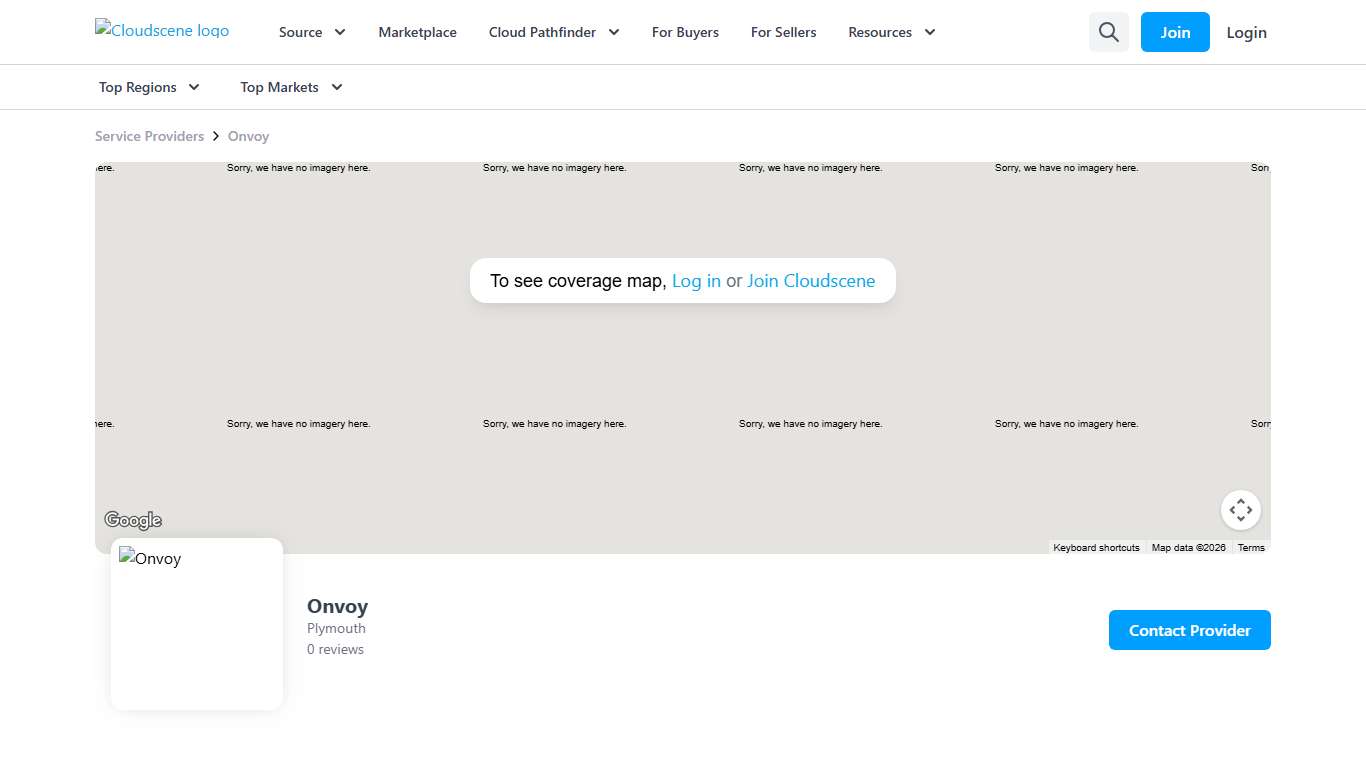1366x768 pixels.
Task: Click the map pan control icon
Action: click(x=1240, y=510)
